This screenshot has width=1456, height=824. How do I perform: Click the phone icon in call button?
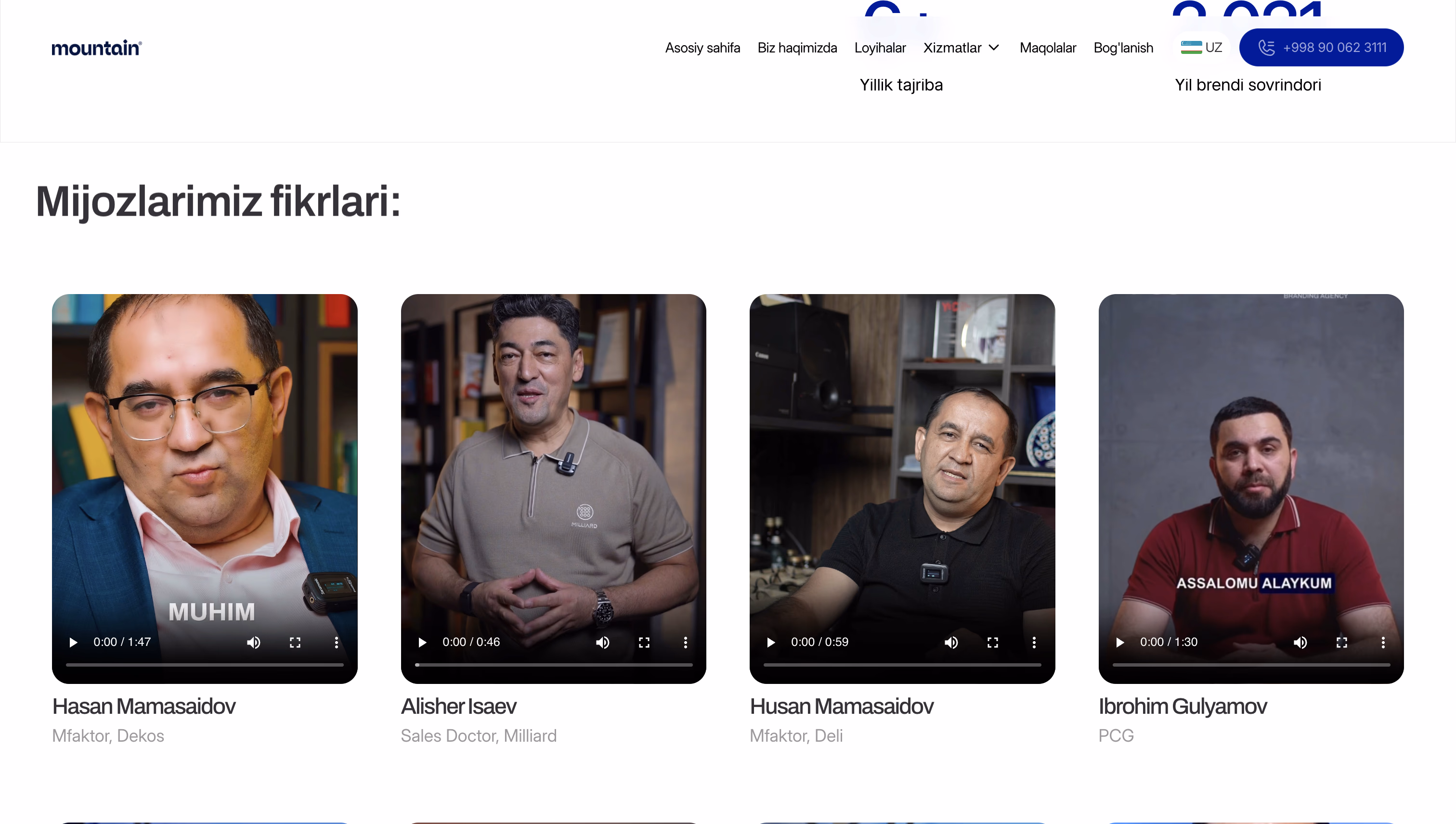click(x=1266, y=48)
